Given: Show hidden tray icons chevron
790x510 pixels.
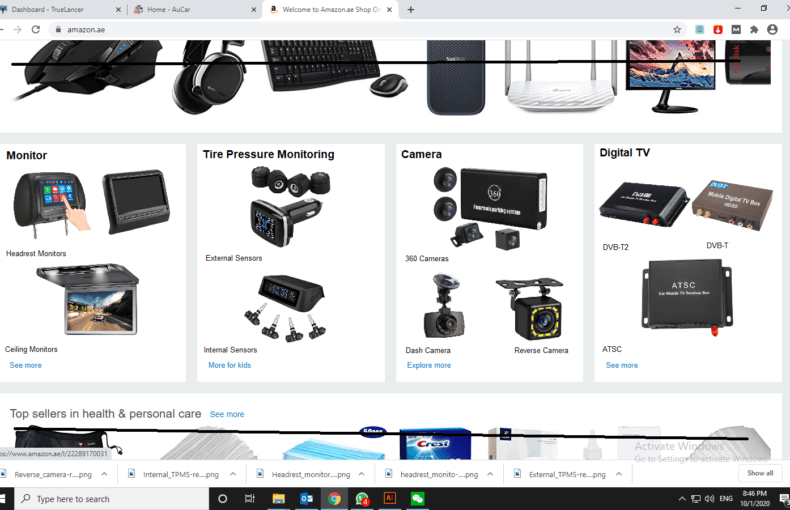Looking at the screenshot, I should (682, 499).
